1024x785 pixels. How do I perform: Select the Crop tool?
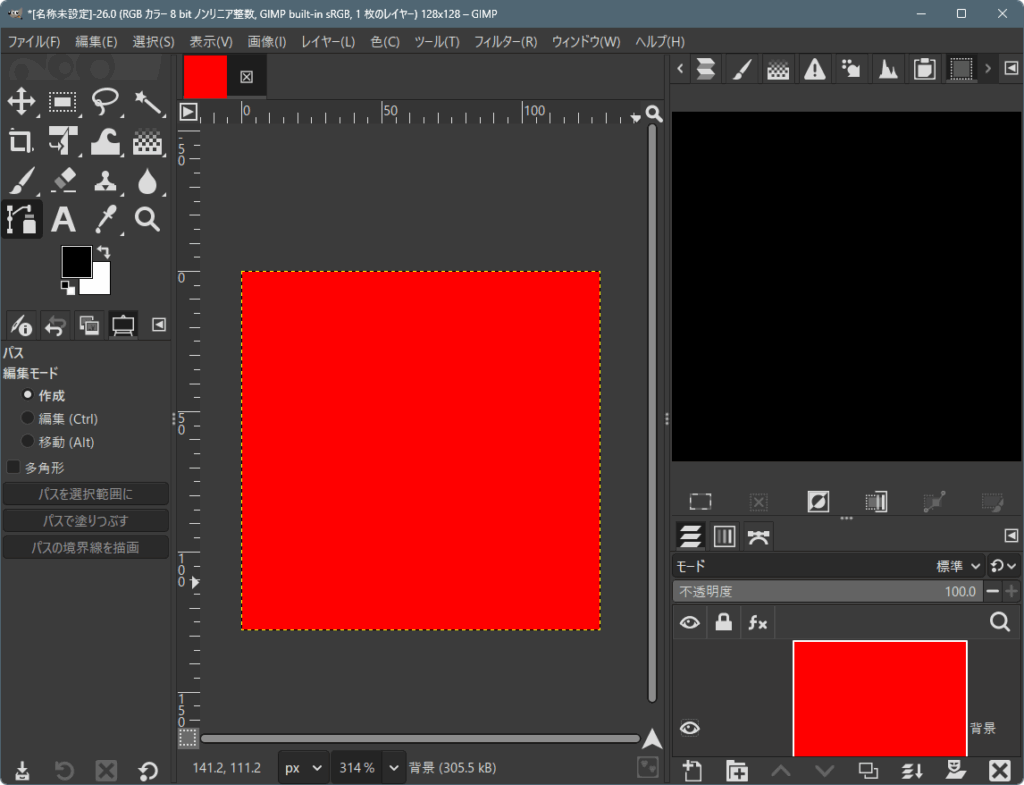click(x=20, y=141)
